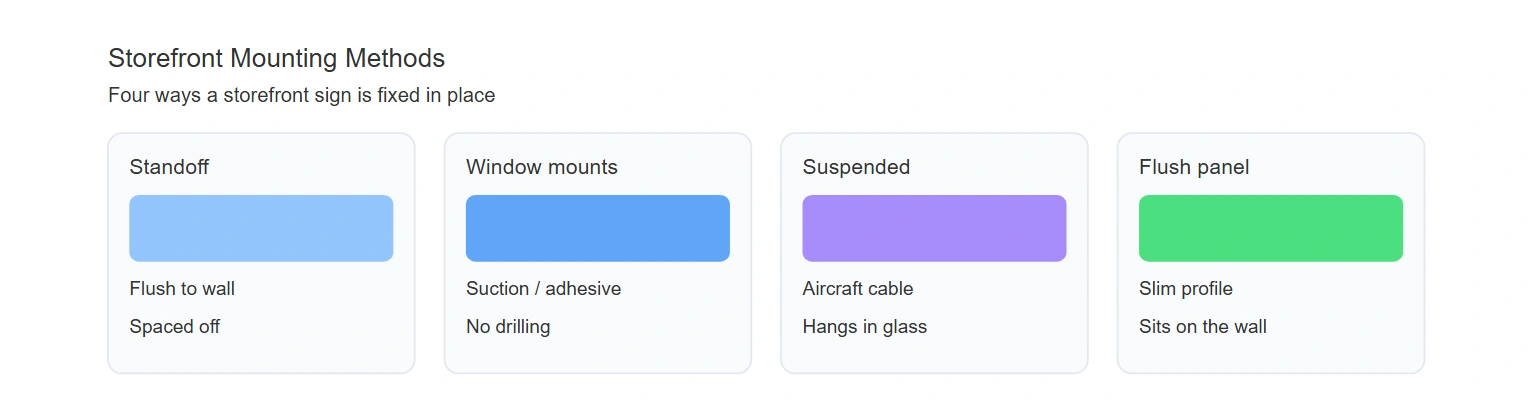Click the 'Aircraft cable' text

(x=858, y=289)
